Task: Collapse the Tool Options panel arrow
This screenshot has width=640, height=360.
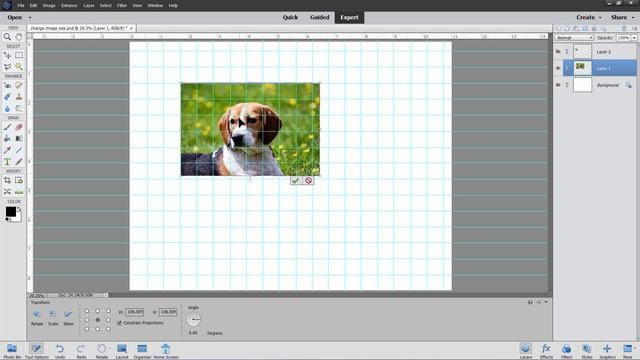Action: pos(546,302)
